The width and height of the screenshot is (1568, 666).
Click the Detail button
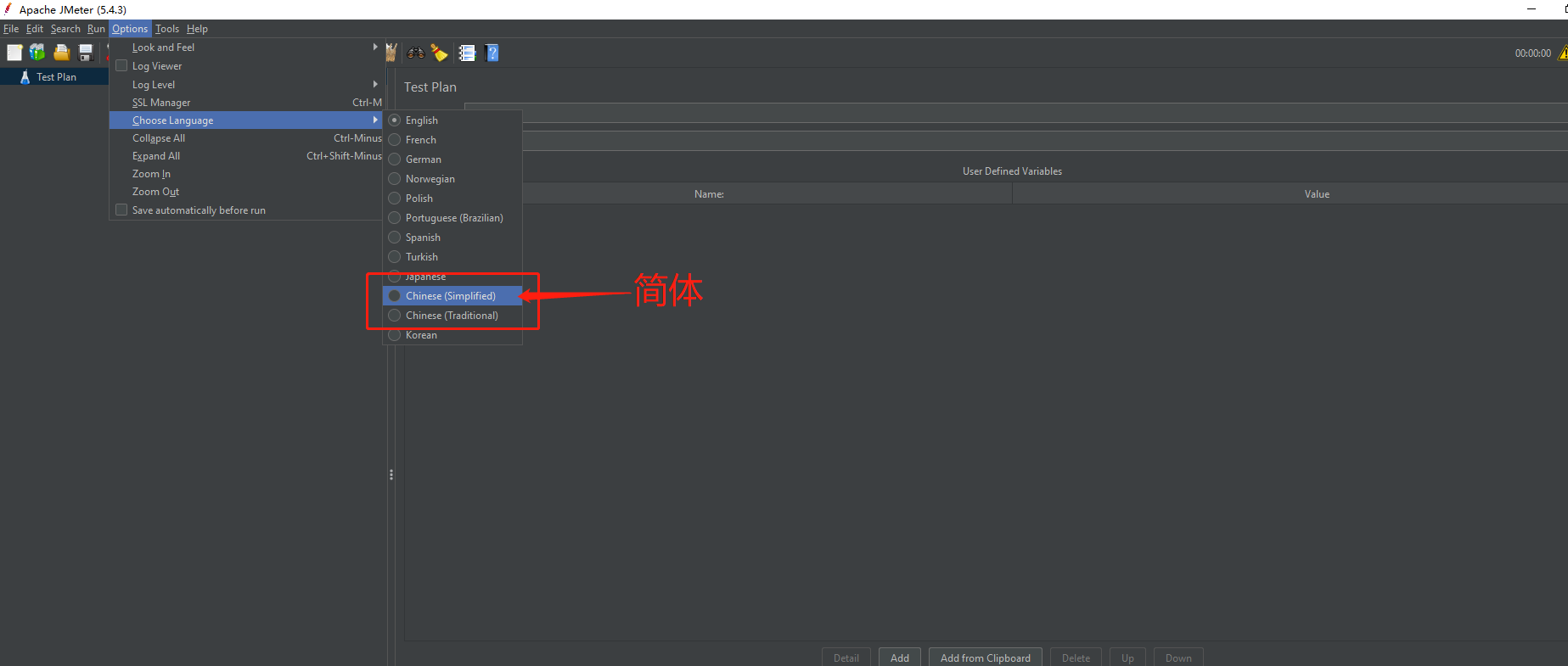pos(846,658)
